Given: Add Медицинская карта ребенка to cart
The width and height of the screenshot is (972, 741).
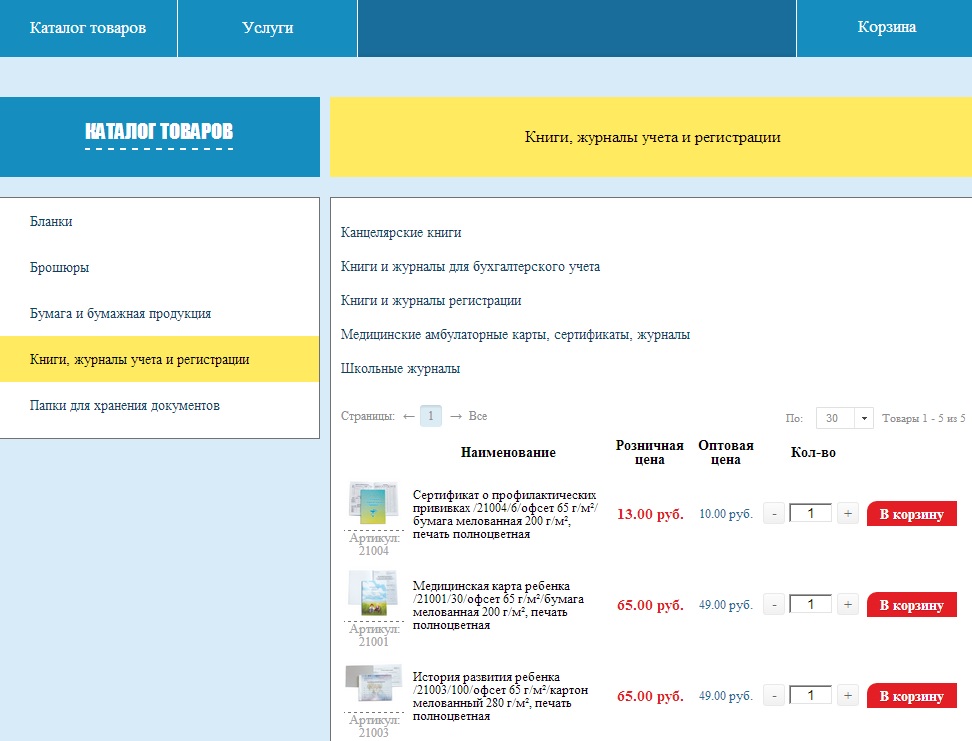Looking at the screenshot, I should (911, 605).
